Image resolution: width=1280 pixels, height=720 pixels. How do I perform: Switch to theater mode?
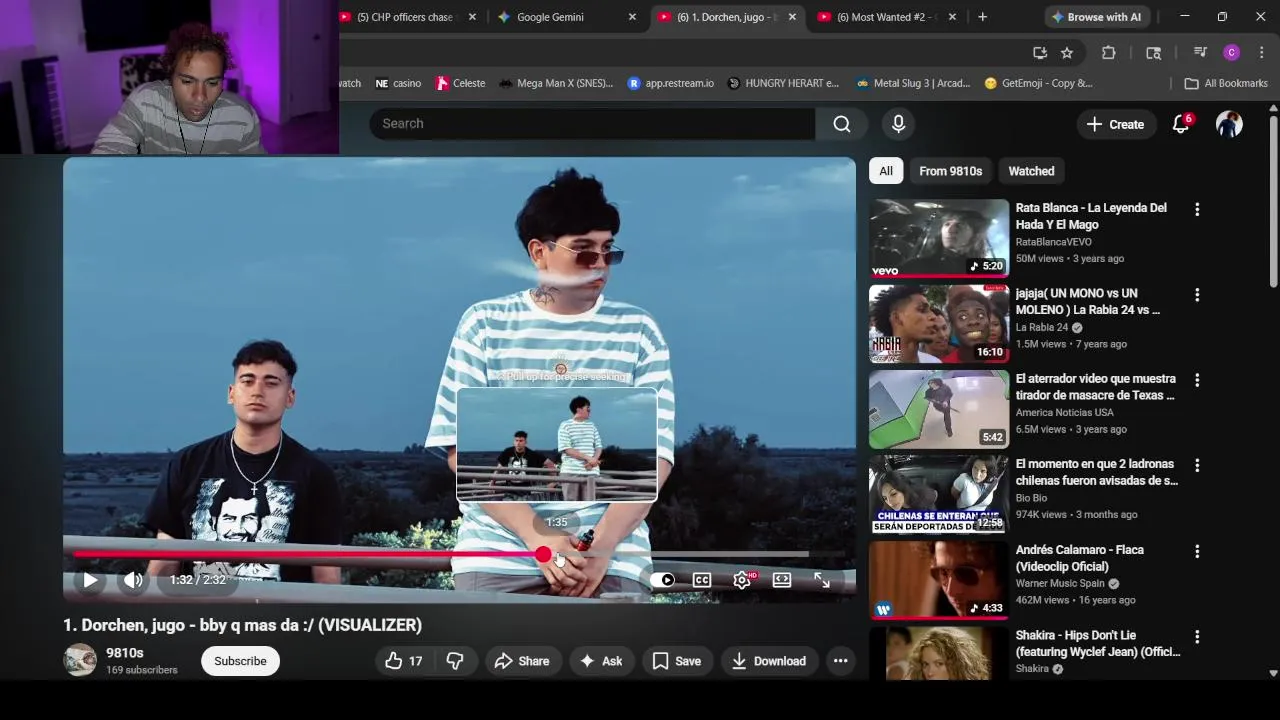782,580
